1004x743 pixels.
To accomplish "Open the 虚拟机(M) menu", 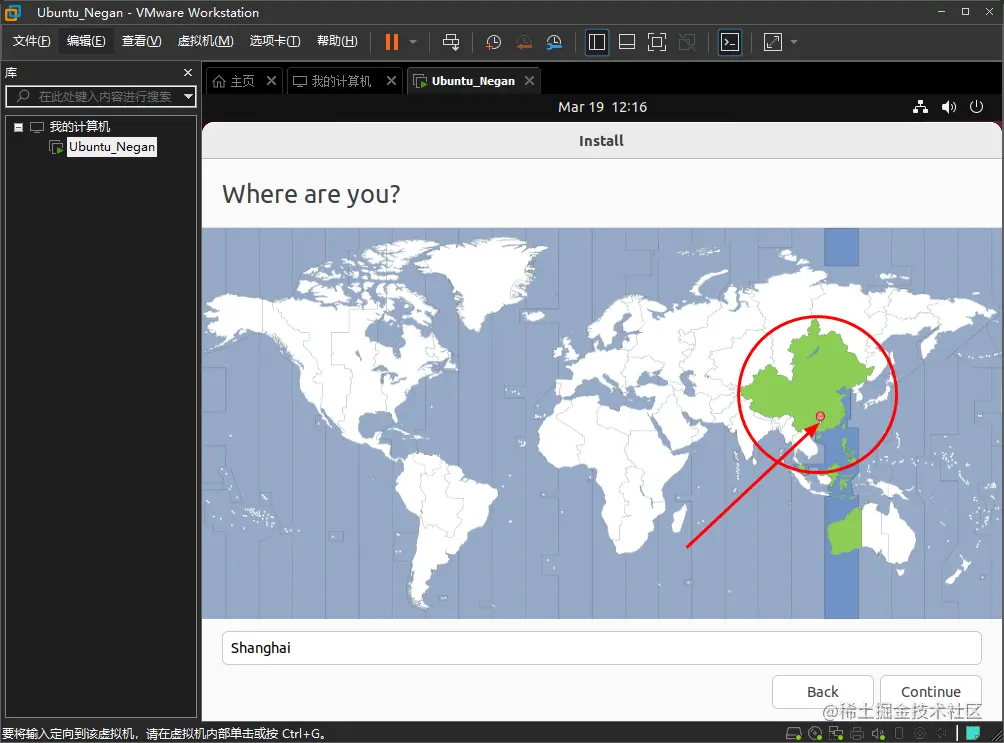I will [205, 41].
